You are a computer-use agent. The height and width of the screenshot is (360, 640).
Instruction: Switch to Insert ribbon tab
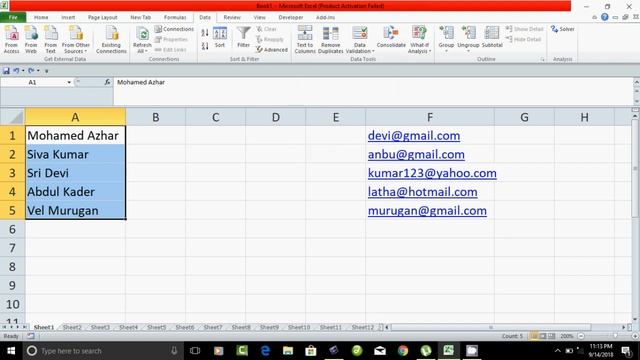(68, 17)
